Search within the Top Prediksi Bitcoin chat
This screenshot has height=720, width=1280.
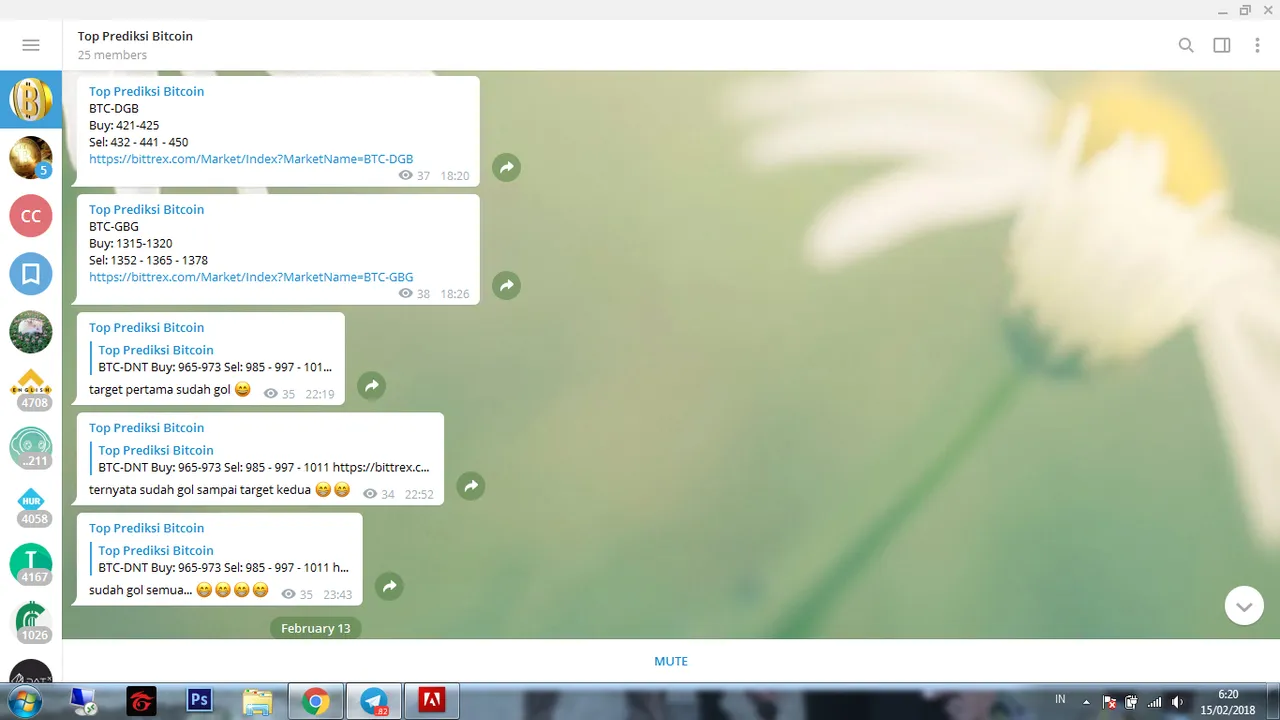(x=1186, y=45)
